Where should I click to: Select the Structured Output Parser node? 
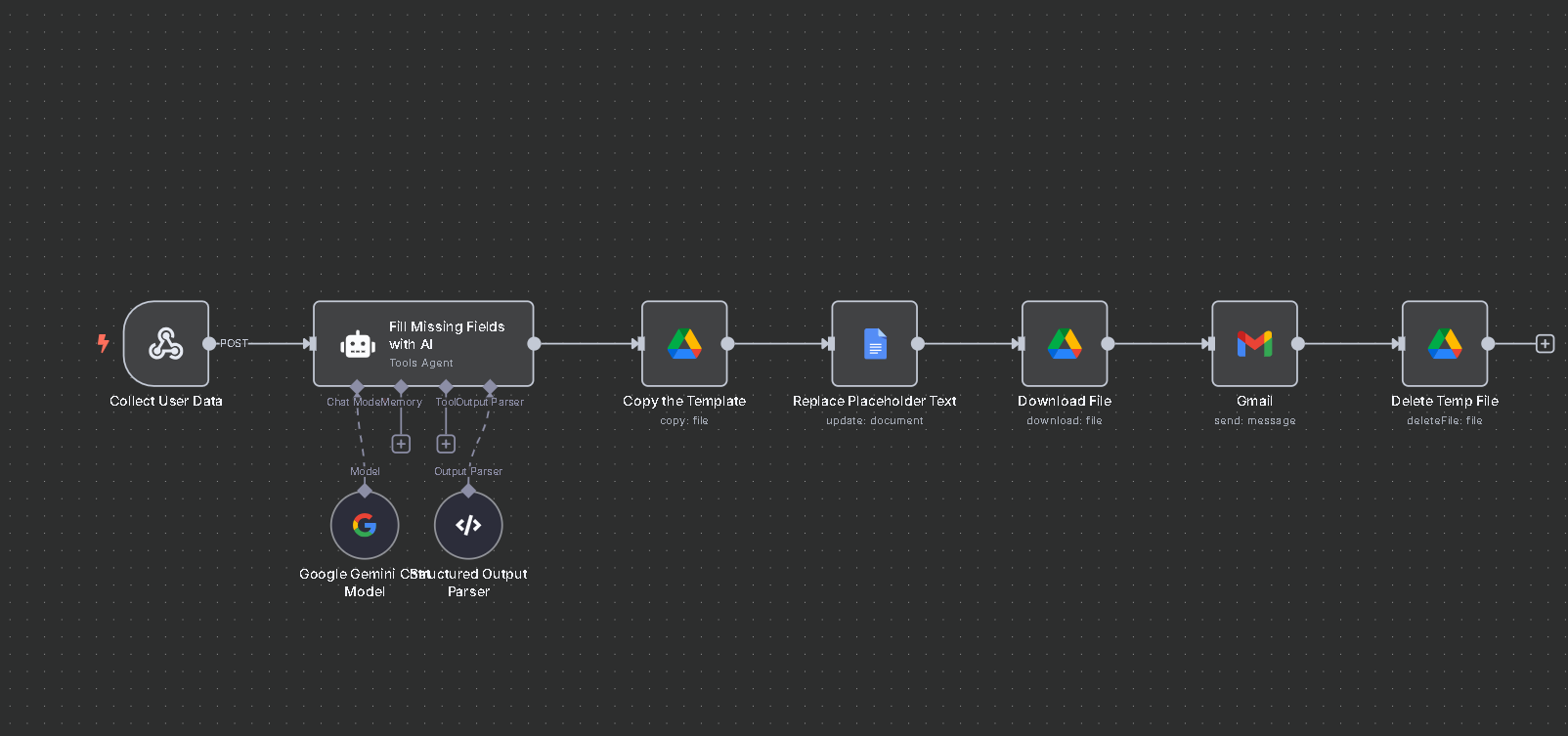coord(468,526)
